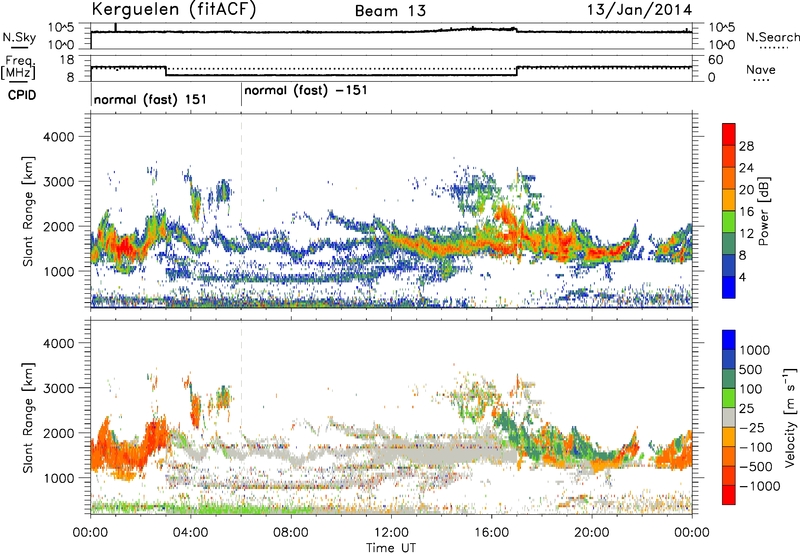The height and width of the screenshot is (554, 800).
Task: Click the 'Time UT' axis label
Action: tap(391, 548)
